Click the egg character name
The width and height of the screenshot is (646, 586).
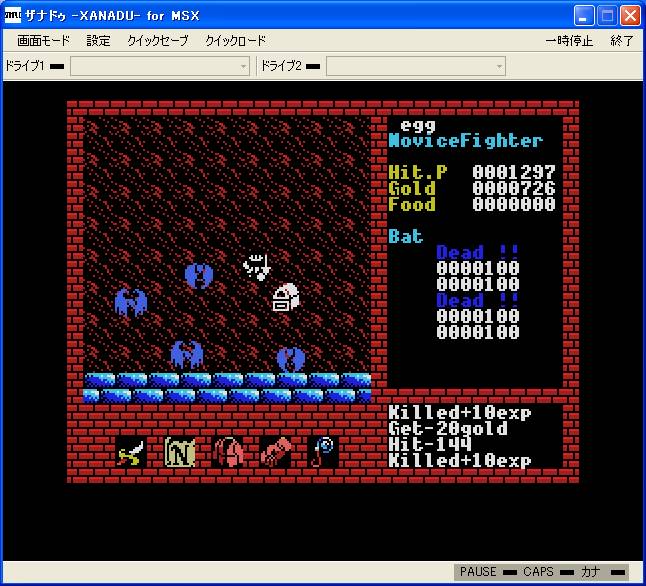pos(418,126)
